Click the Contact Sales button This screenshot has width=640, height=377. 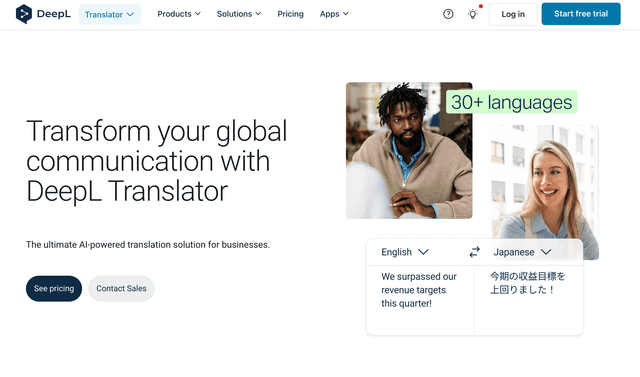(121, 288)
